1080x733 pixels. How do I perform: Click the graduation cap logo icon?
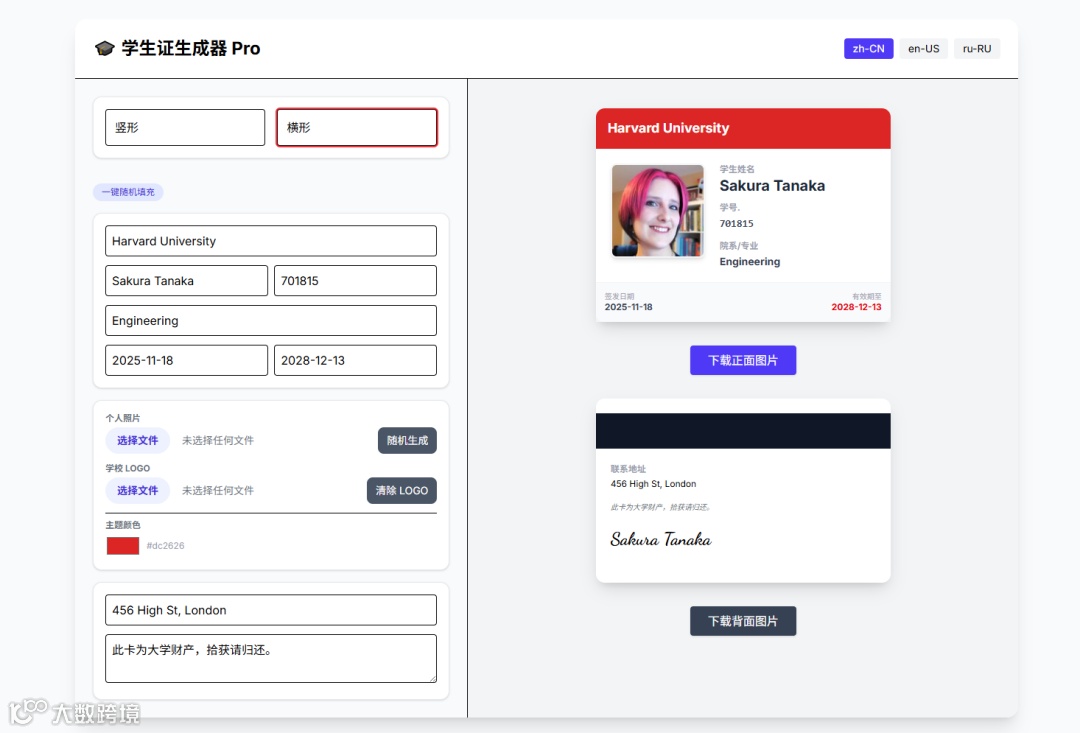(105, 48)
